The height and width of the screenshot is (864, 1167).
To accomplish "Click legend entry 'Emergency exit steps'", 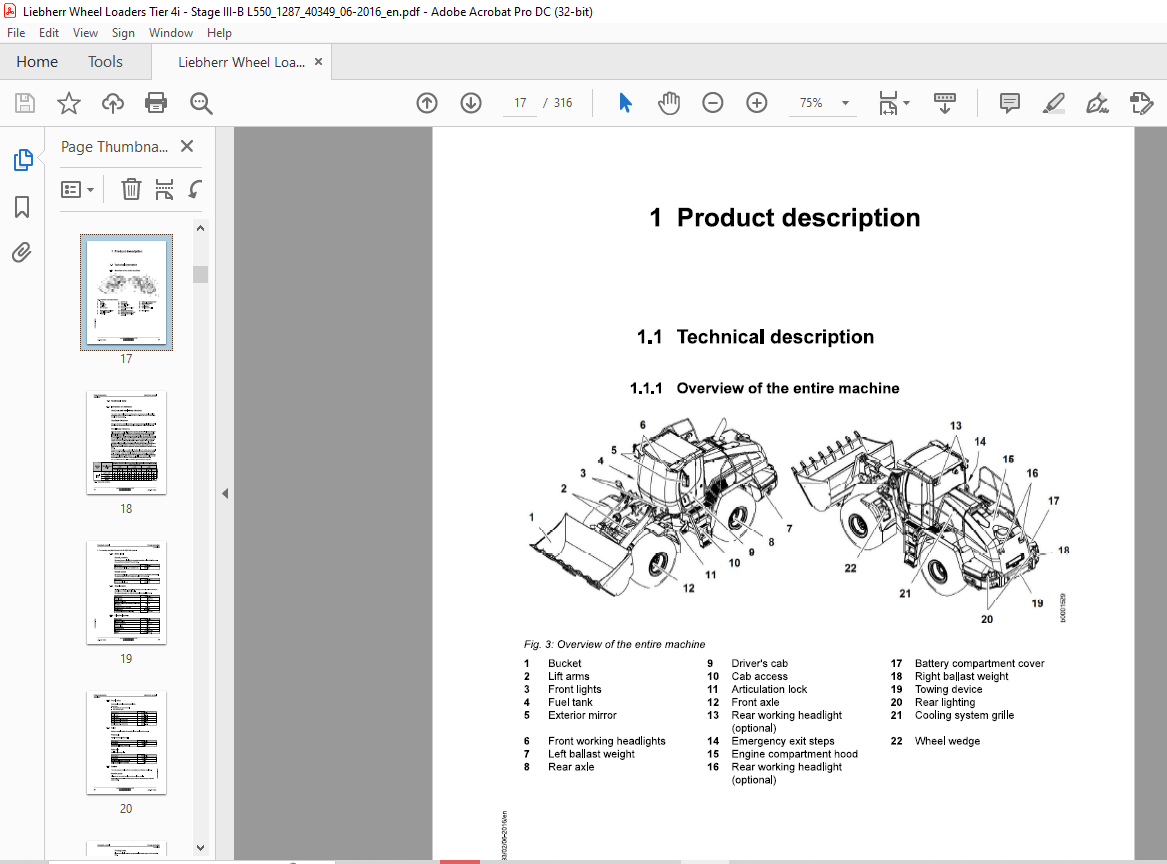I will (782, 741).
